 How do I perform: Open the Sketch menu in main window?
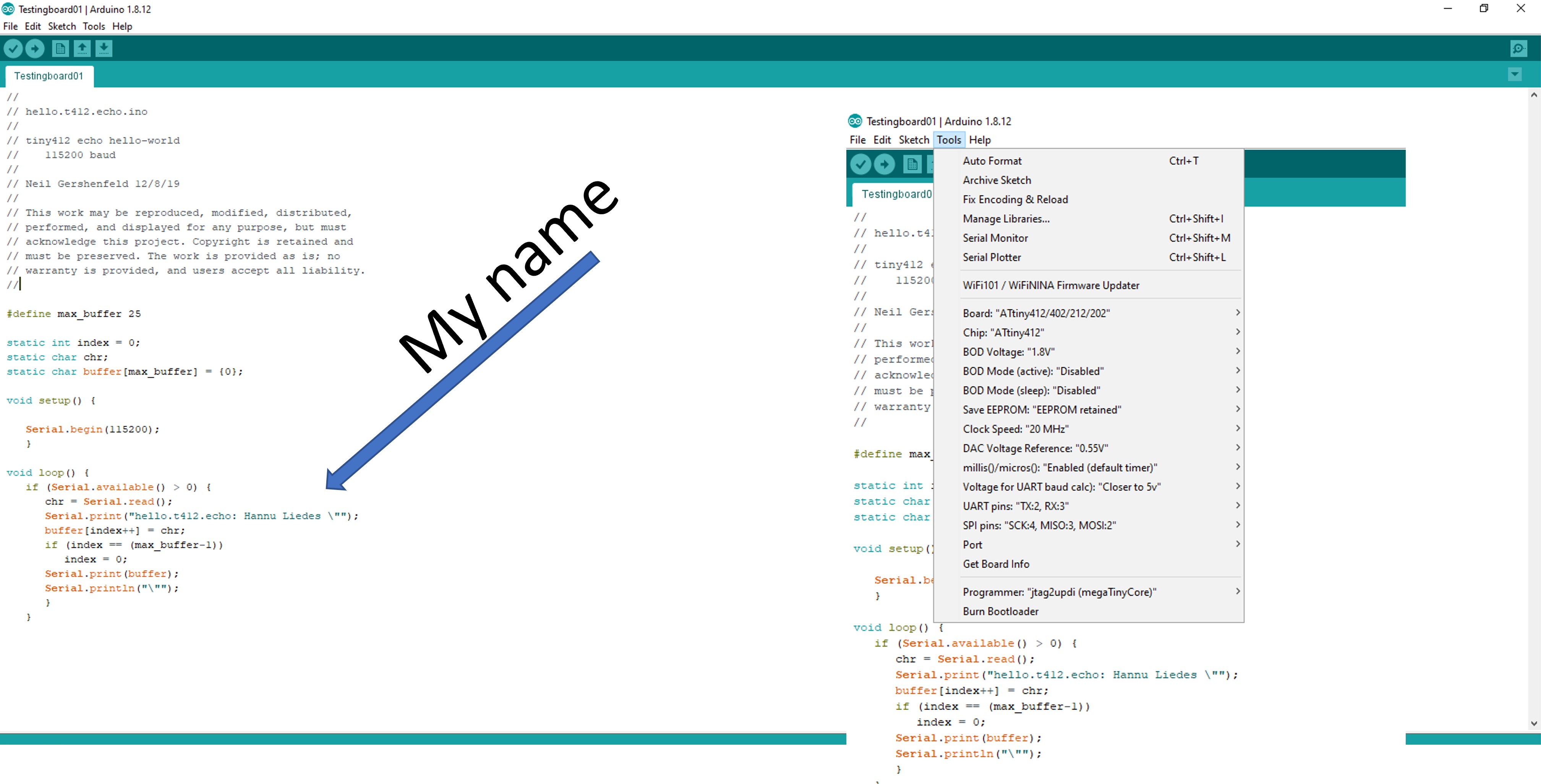[62, 26]
